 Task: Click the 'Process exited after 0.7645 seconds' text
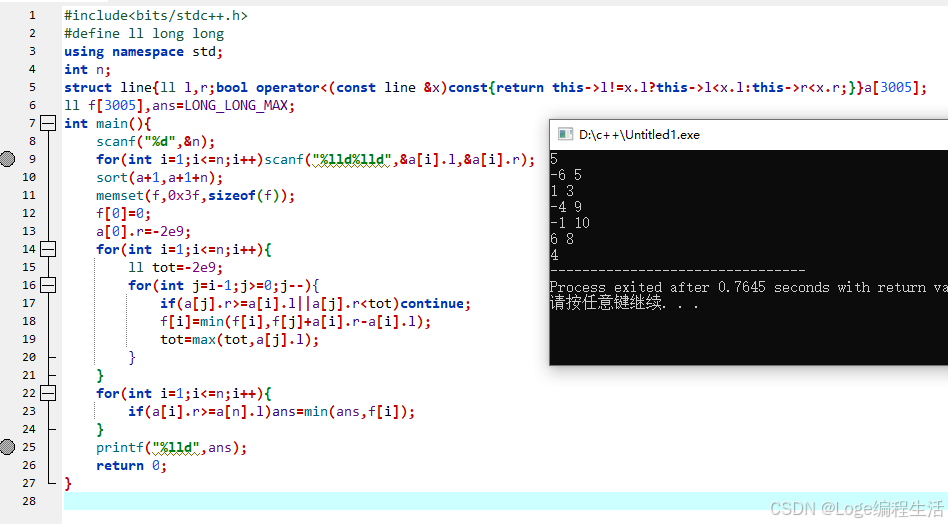(x=689, y=288)
